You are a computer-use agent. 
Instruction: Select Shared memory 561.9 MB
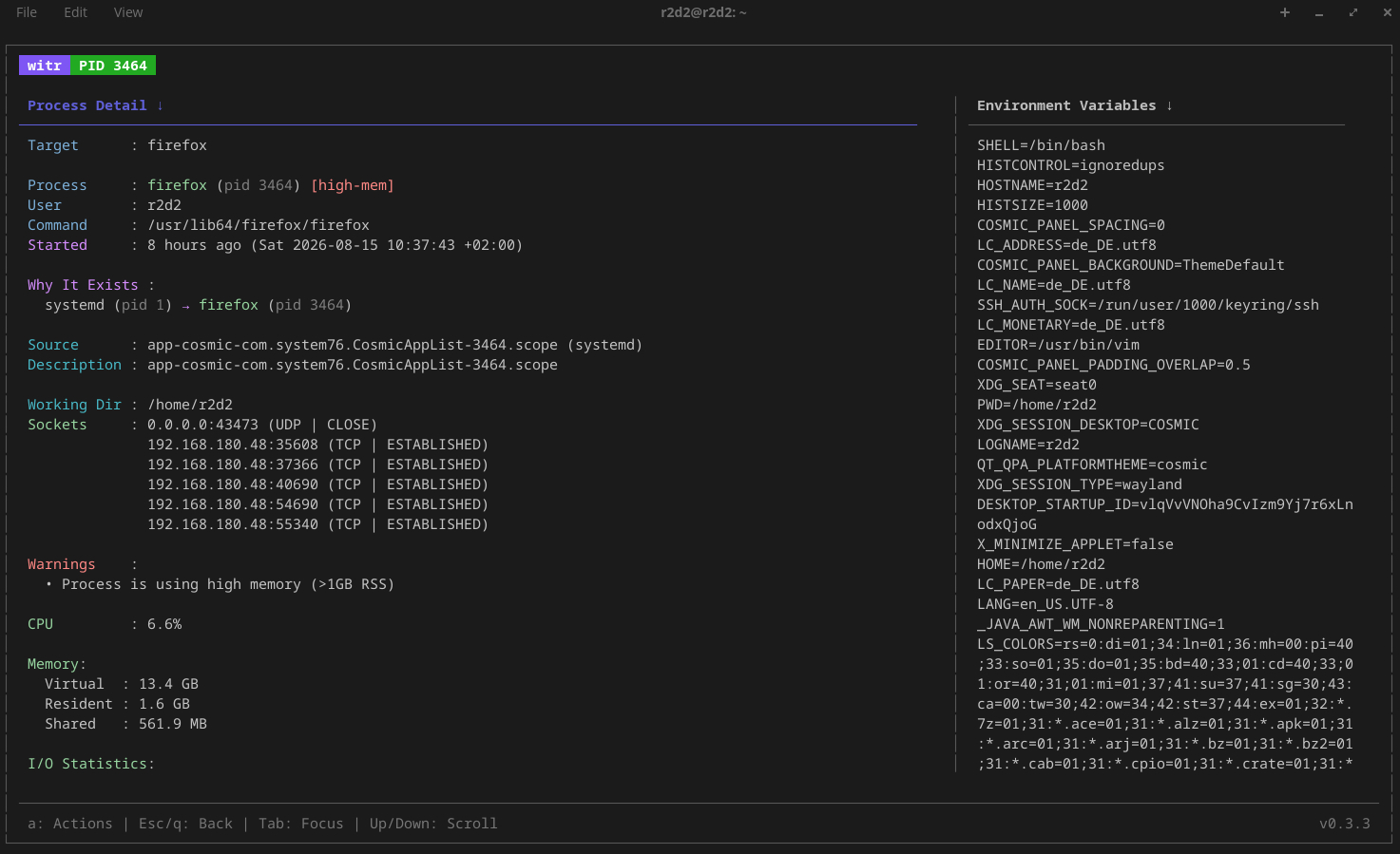(x=173, y=724)
